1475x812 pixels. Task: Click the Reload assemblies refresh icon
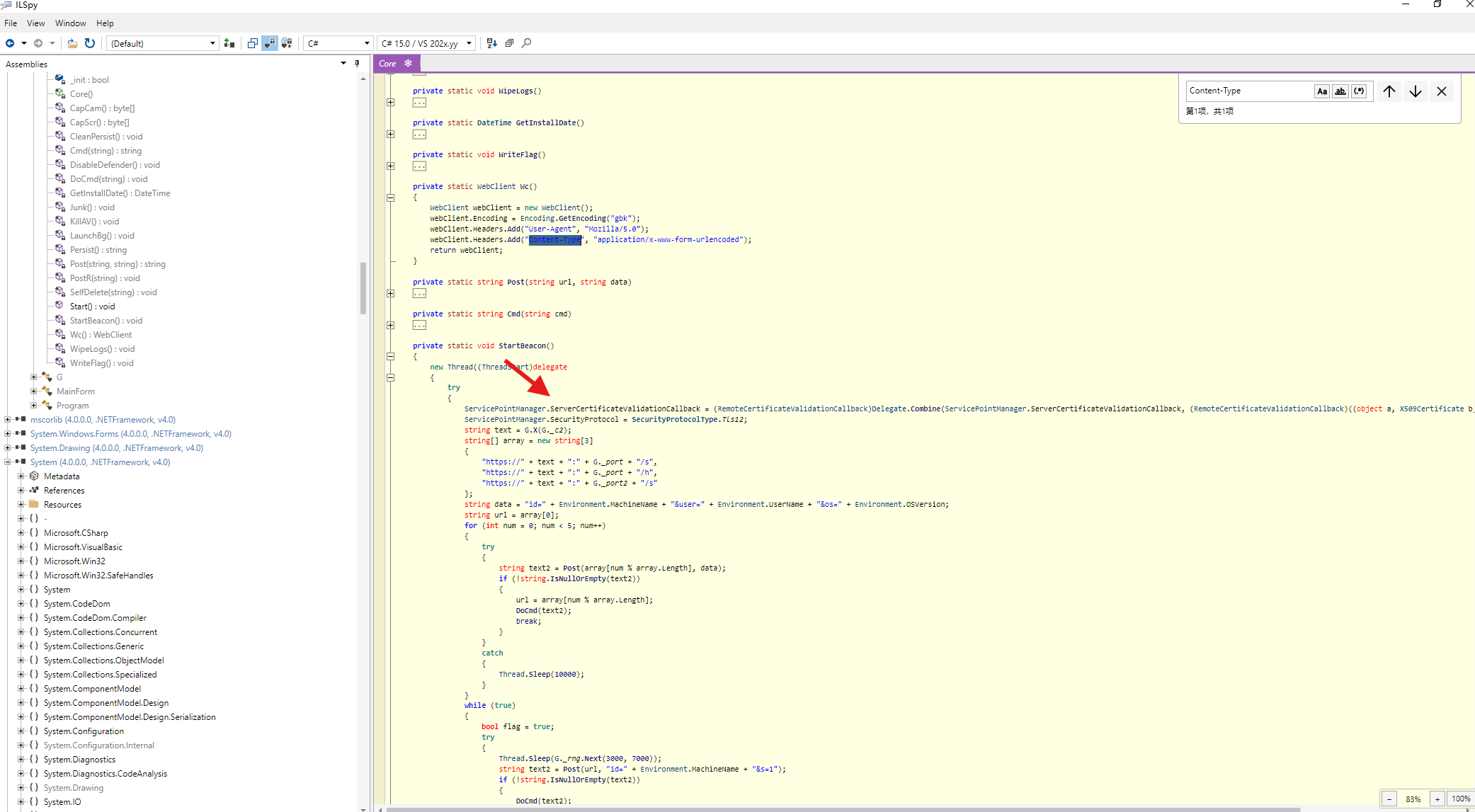90,43
